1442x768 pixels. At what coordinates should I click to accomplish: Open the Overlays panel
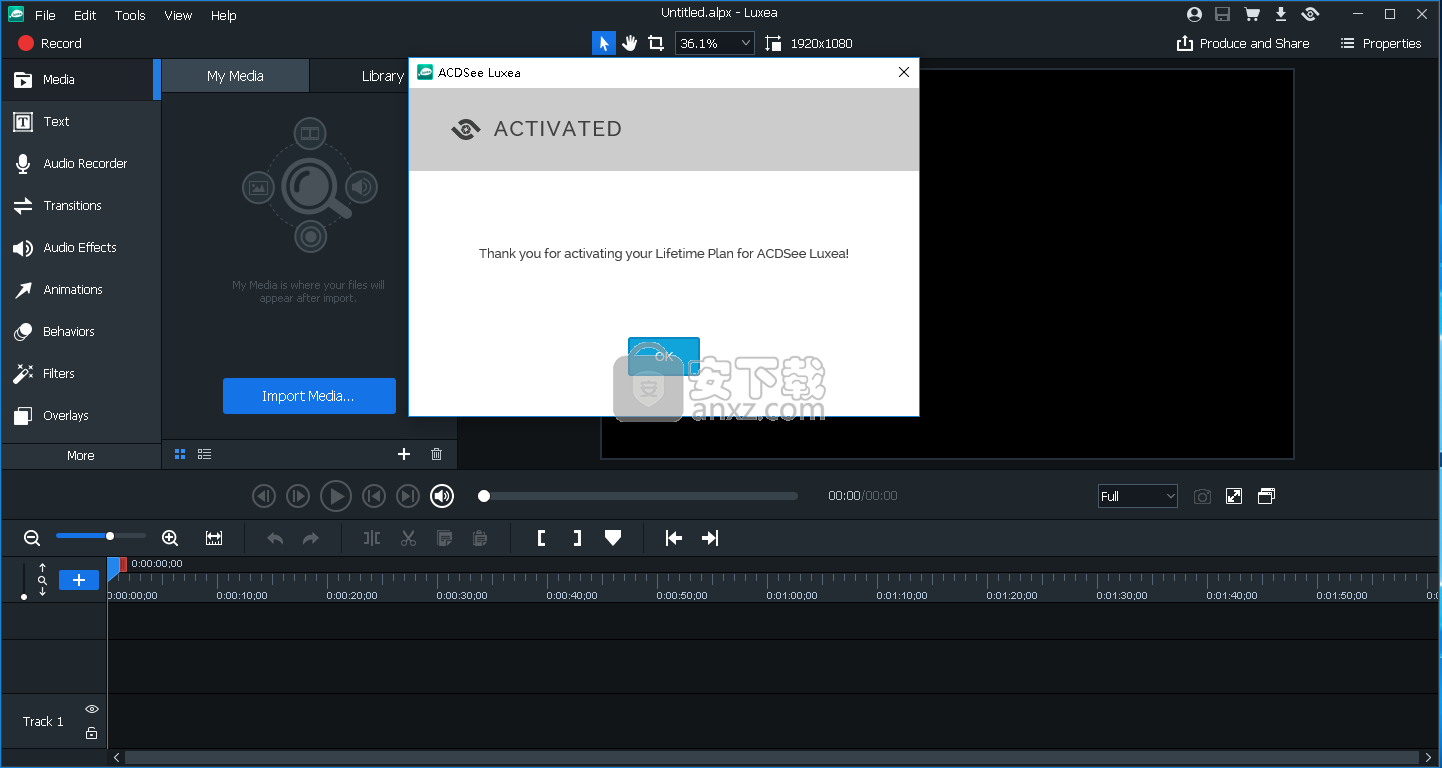80,415
